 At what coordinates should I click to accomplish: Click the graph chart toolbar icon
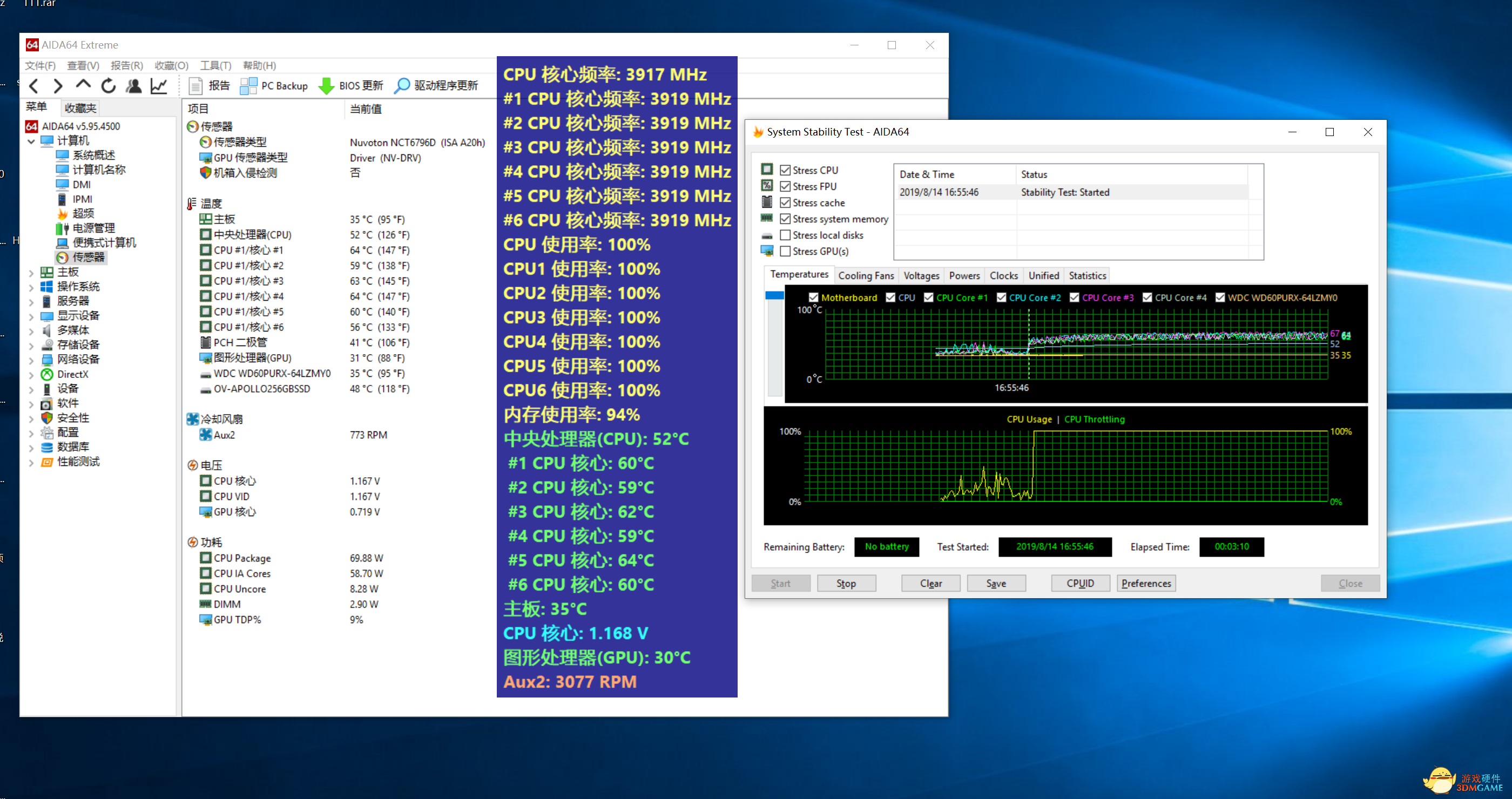pyautogui.click(x=159, y=86)
